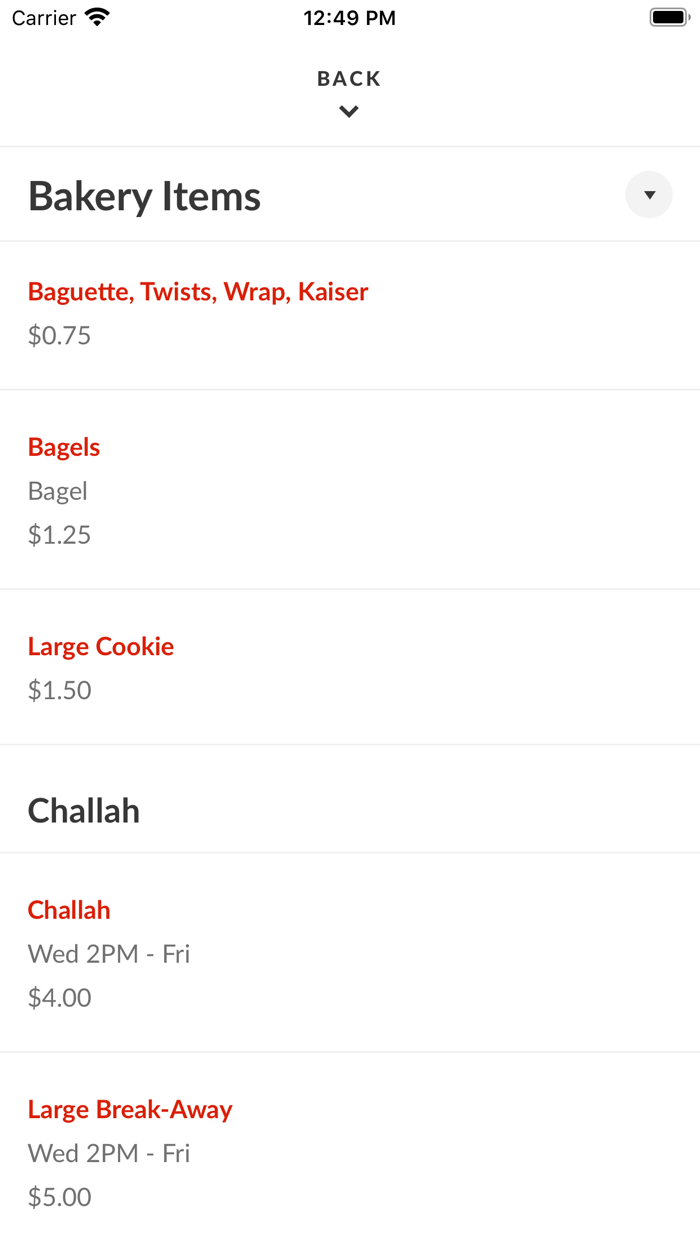Viewport: 700px width, 1244px height.
Task: Tap the Bakery Items section header
Action: 144,195
